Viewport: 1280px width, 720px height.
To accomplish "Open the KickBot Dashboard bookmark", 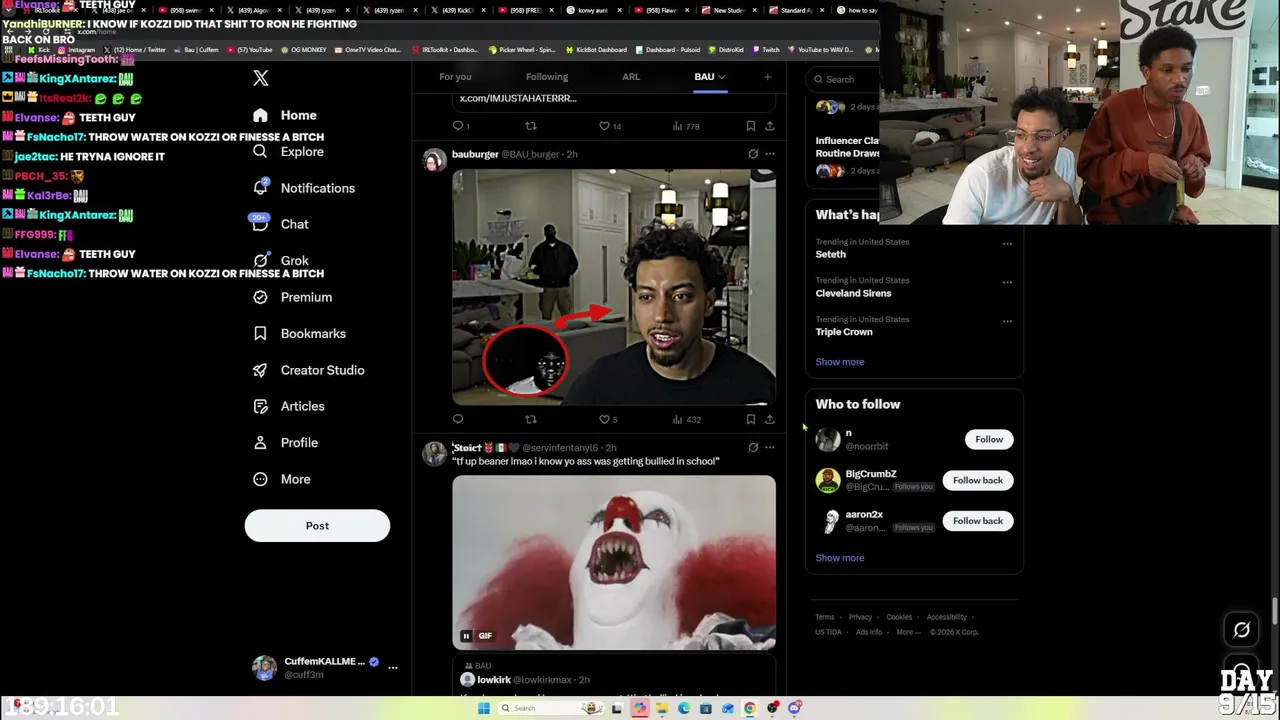I will pyautogui.click(x=596, y=50).
